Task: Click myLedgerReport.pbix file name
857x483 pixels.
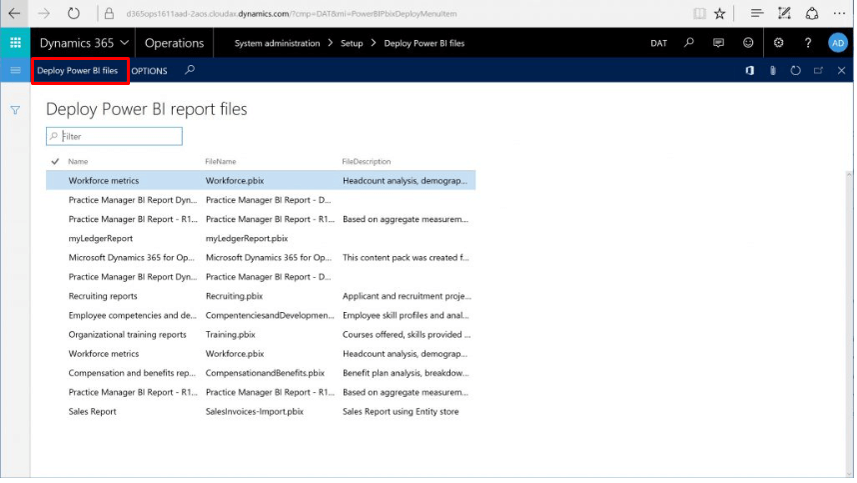Action: tap(246, 238)
